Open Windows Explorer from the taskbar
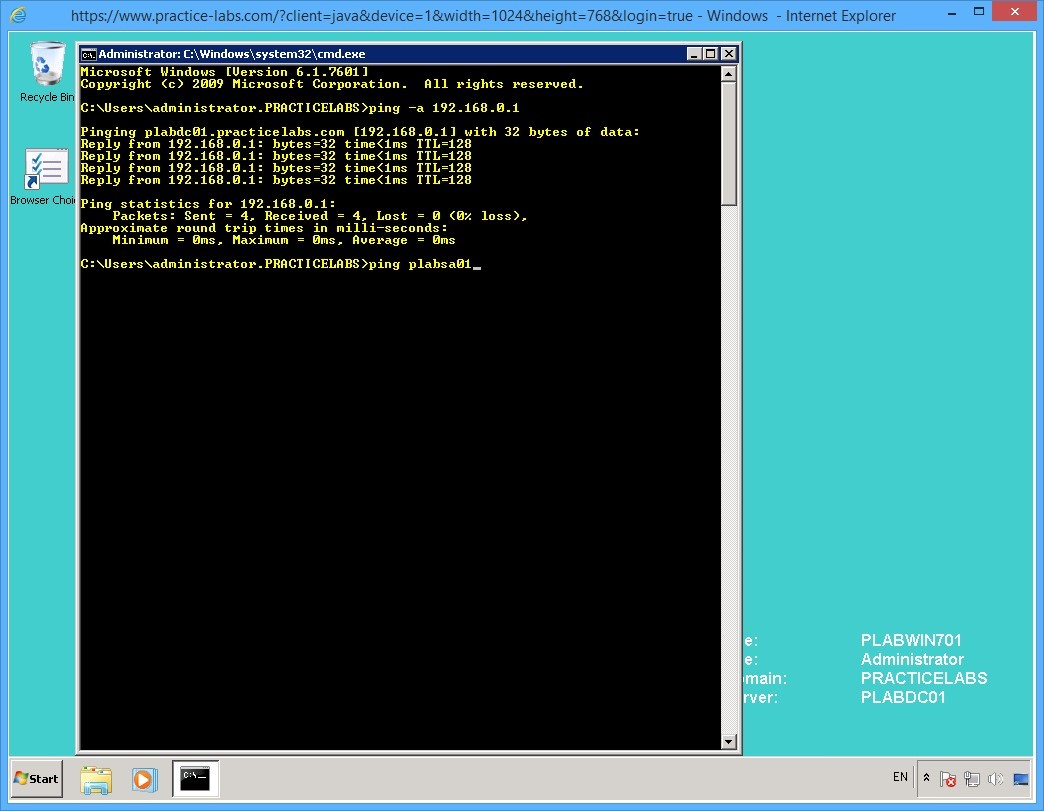 pyautogui.click(x=96, y=779)
